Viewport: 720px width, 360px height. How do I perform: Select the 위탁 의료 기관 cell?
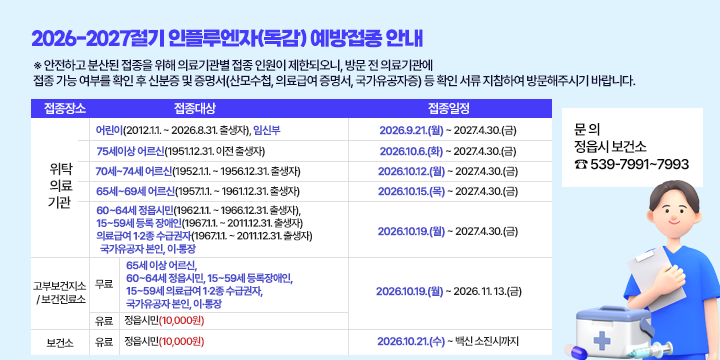pos(60,187)
